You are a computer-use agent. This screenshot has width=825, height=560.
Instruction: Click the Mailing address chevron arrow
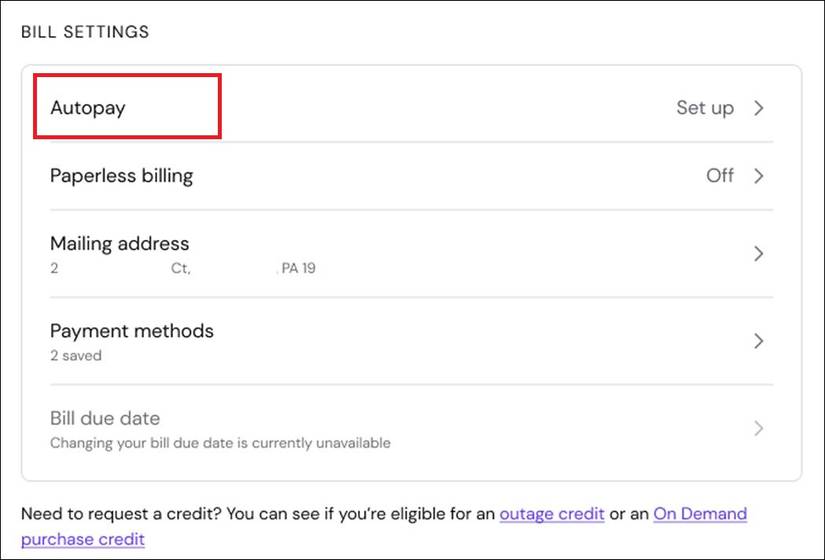pyautogui.click(x=758, y=254)
